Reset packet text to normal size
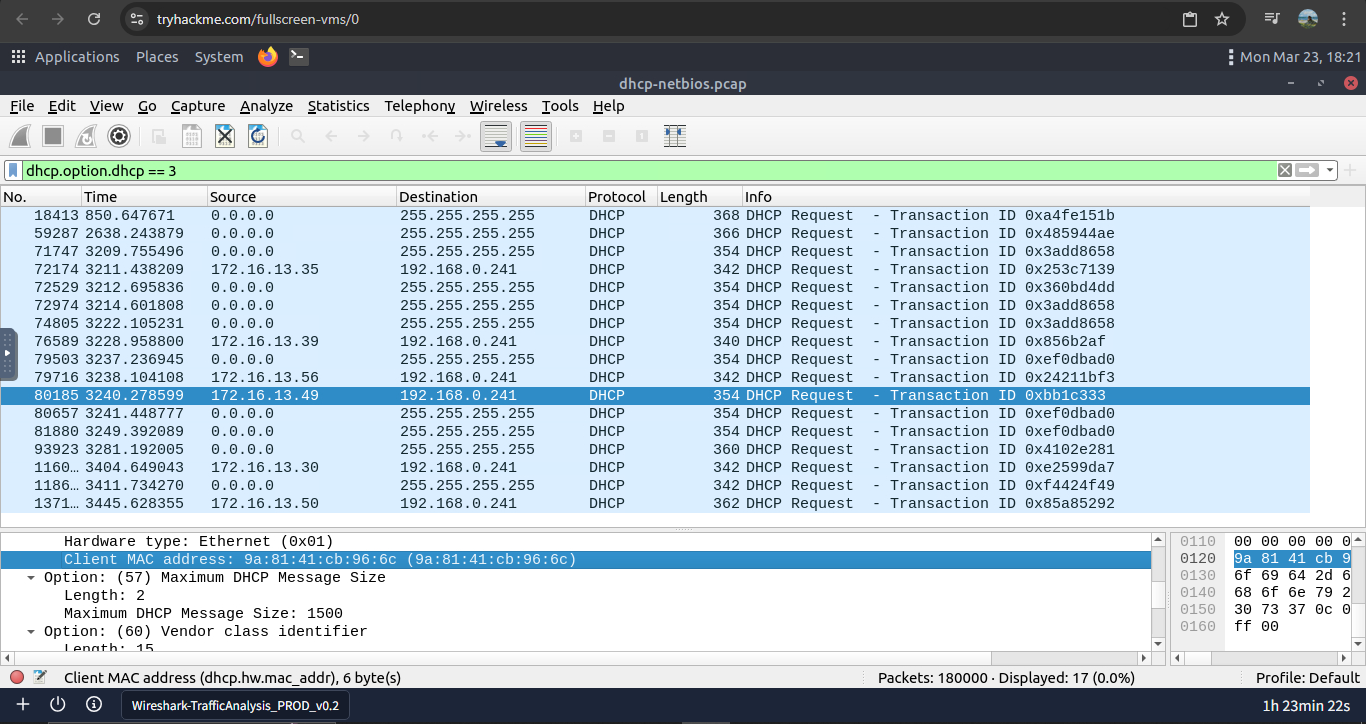 coord(642,136)
